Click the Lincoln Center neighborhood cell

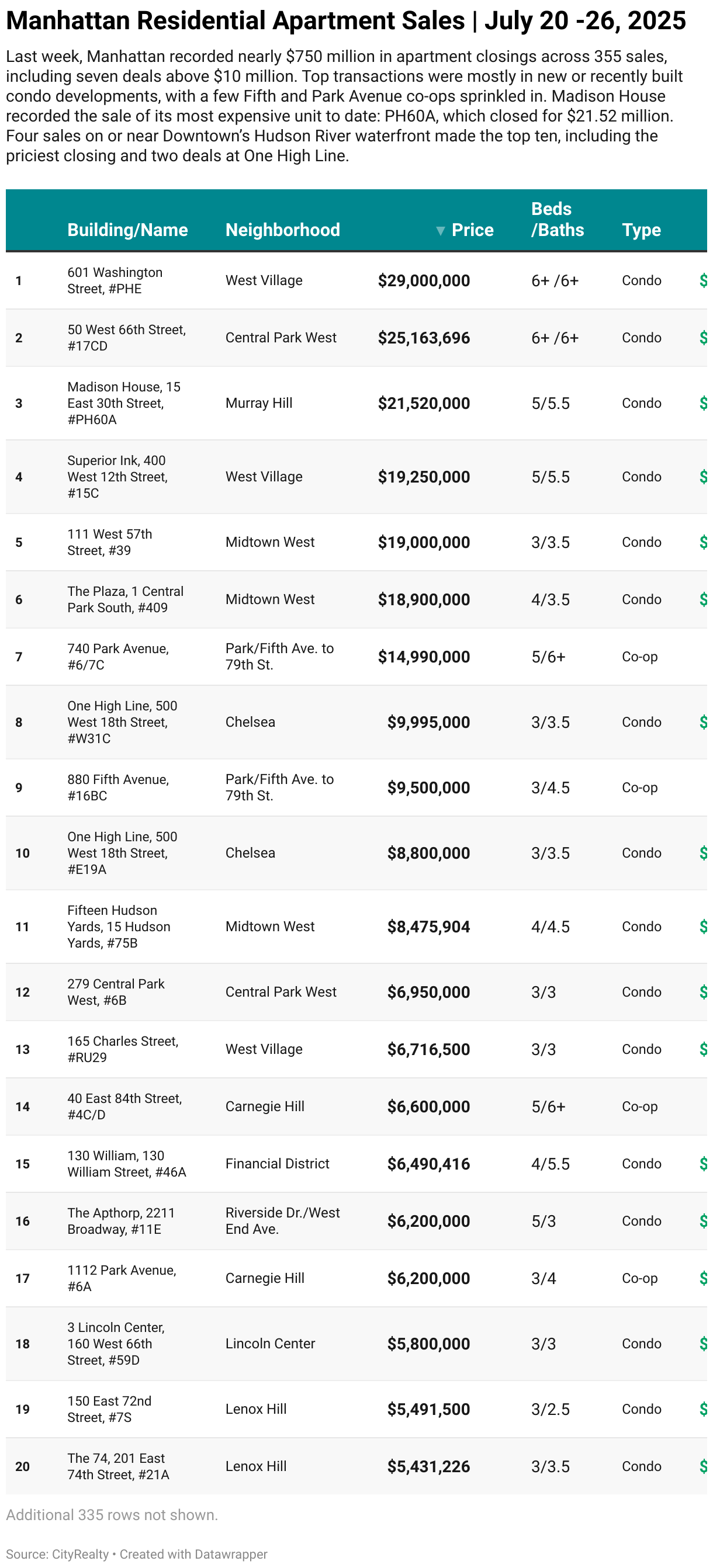point(271,1344)
